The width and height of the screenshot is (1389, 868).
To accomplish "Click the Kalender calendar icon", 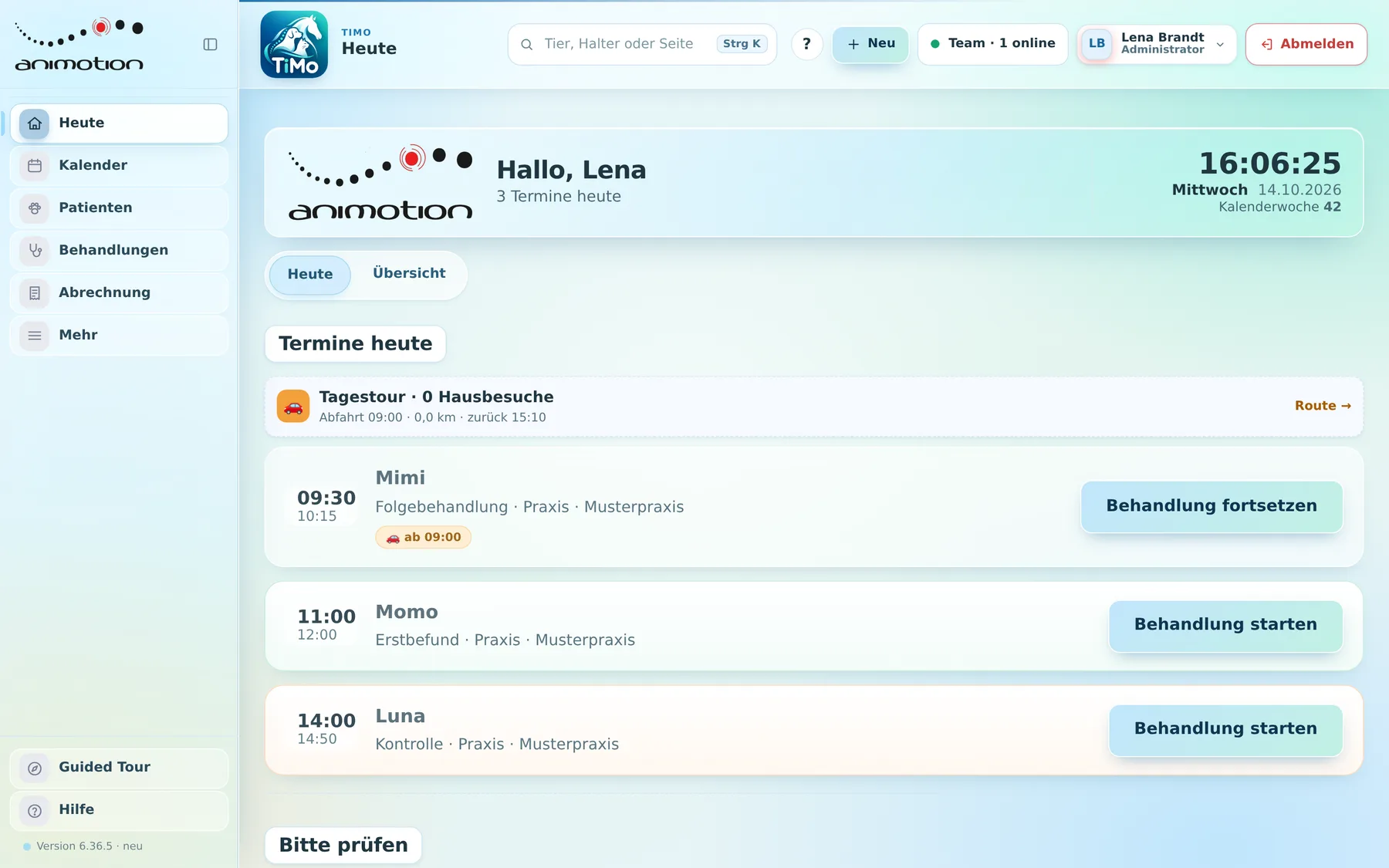I will [35, 166].
